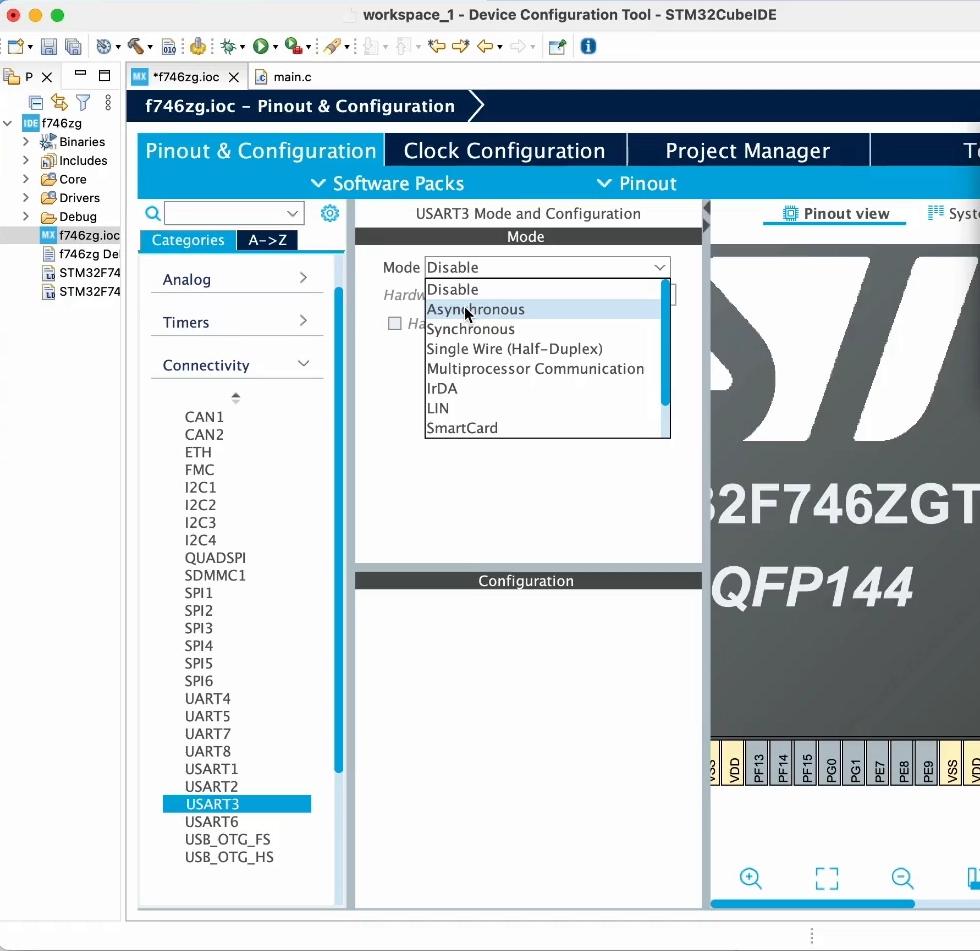Collapse the Connectivity category

point(234,364)
